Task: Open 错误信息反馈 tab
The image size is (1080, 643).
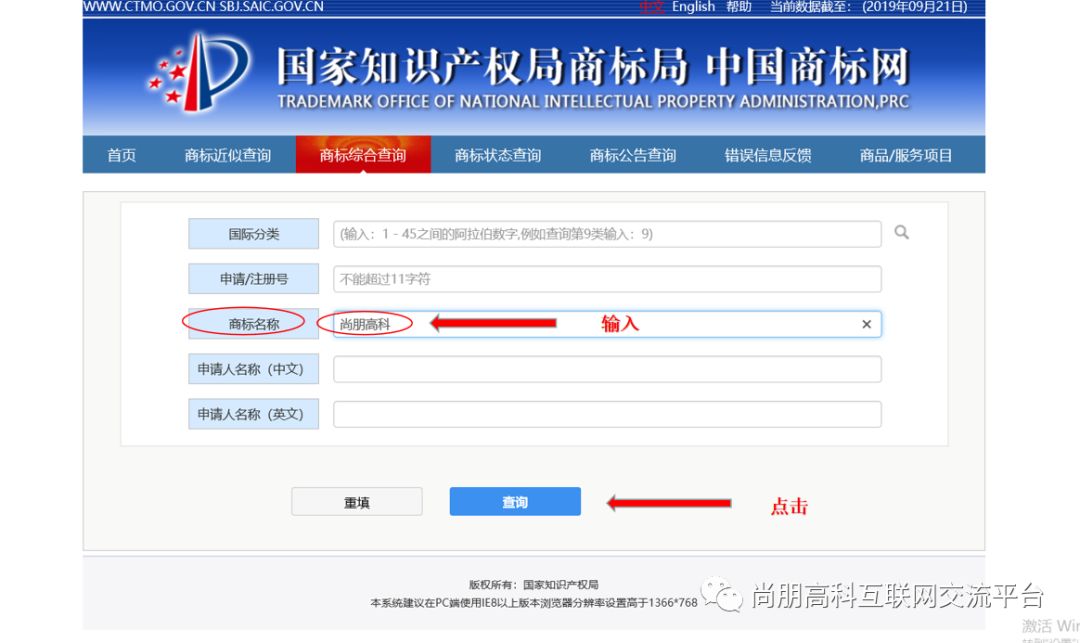Action: click(x=768, y=155)
